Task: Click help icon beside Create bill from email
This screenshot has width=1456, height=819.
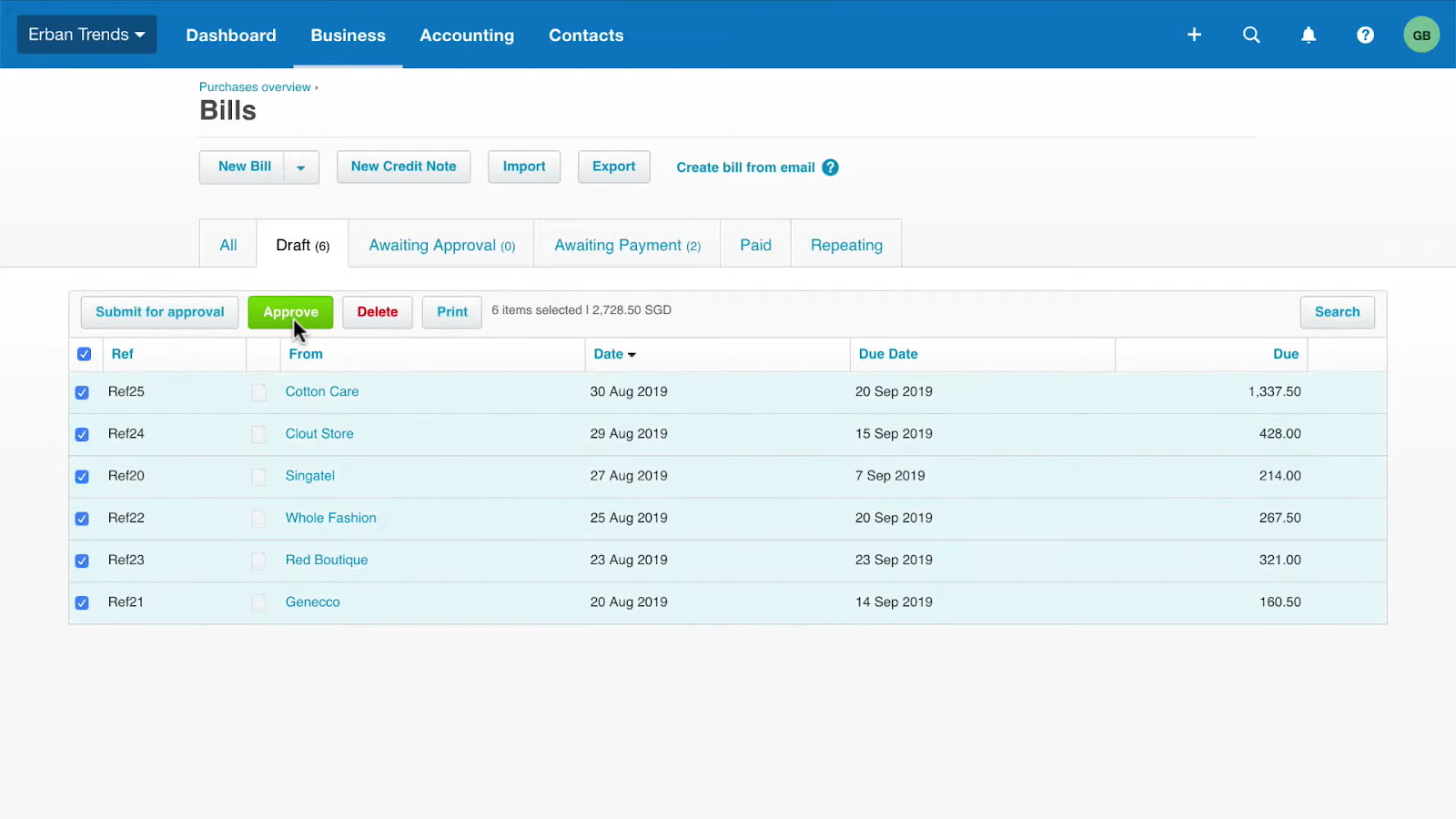Action: pos(830,167)
